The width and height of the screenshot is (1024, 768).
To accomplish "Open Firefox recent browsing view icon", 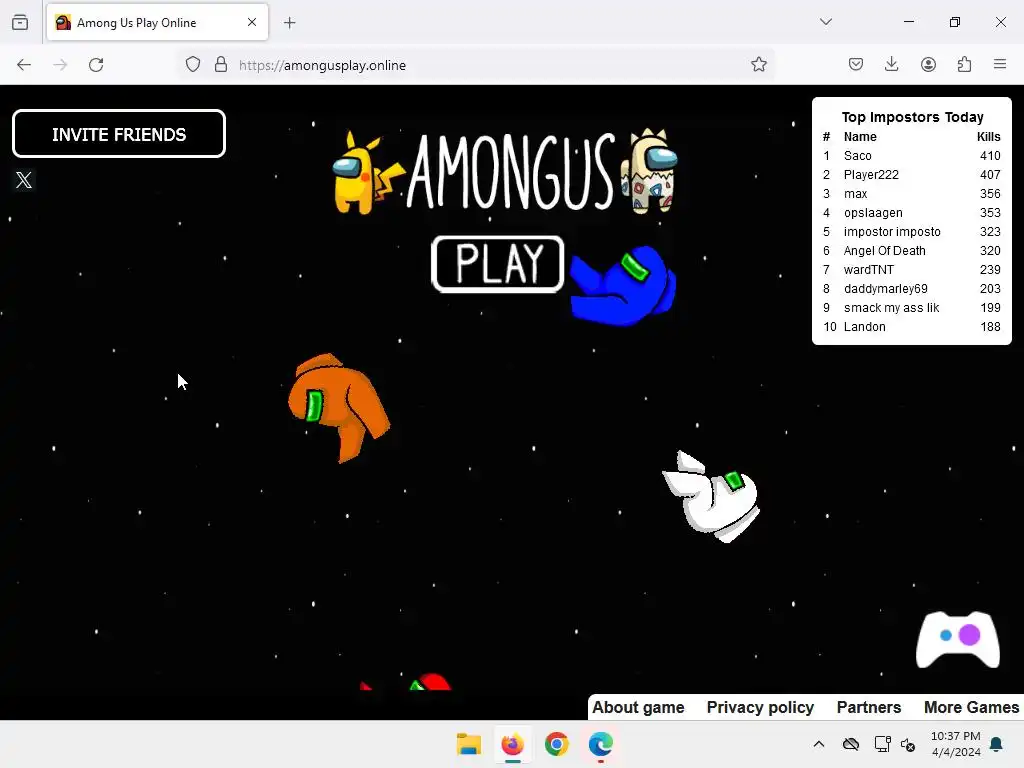I will [x=20, y=22].
